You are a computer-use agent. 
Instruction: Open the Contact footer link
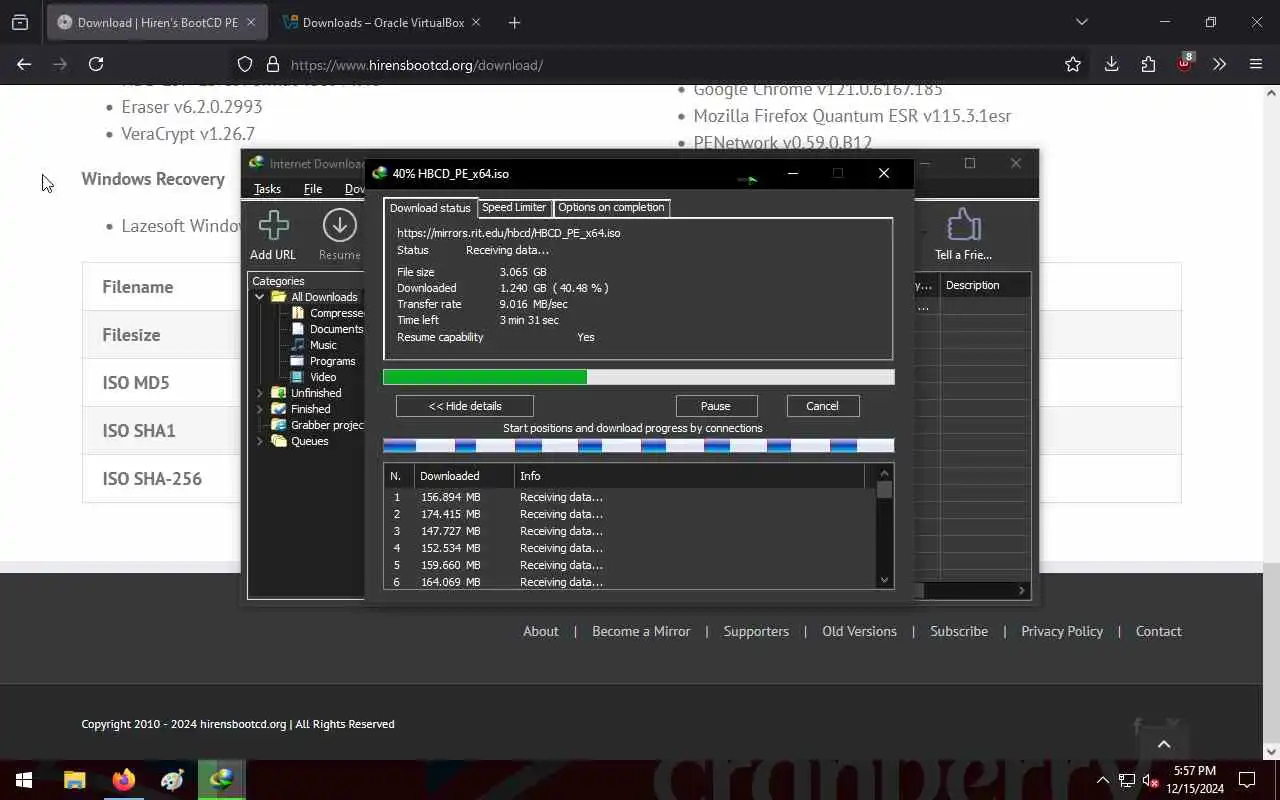coord(1158,631)
